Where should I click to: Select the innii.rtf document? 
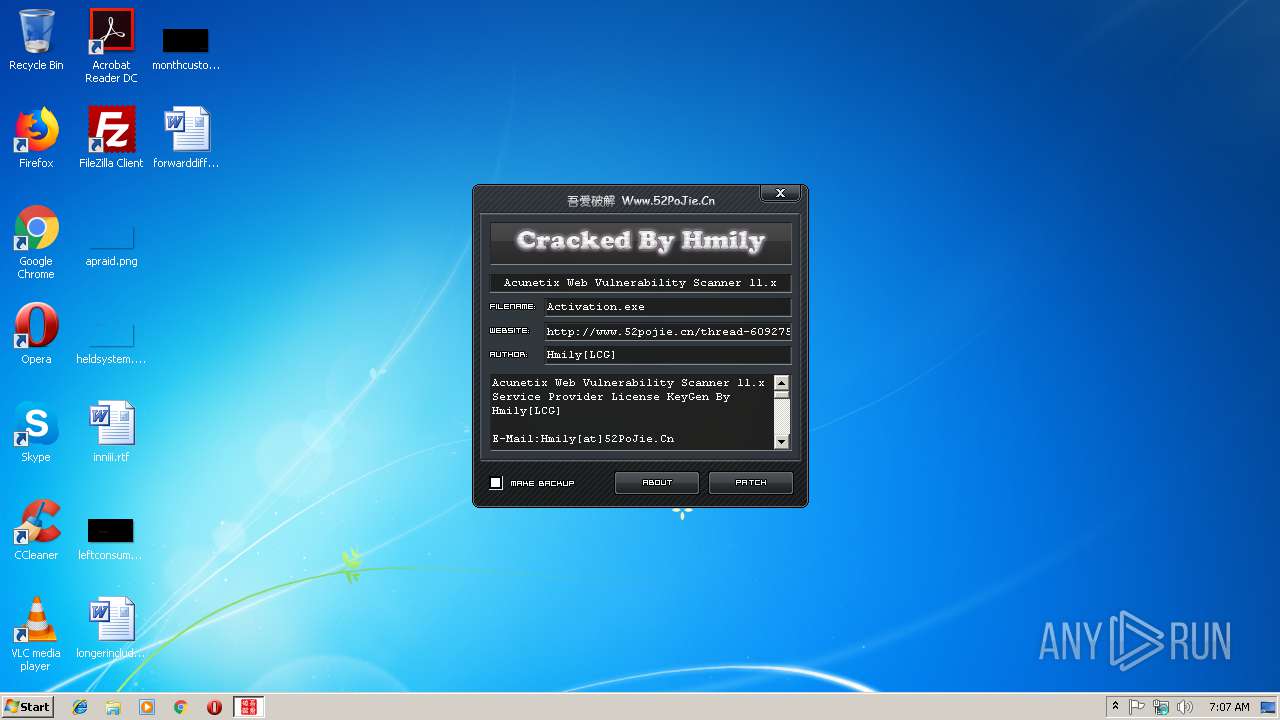tap(111, 432)
